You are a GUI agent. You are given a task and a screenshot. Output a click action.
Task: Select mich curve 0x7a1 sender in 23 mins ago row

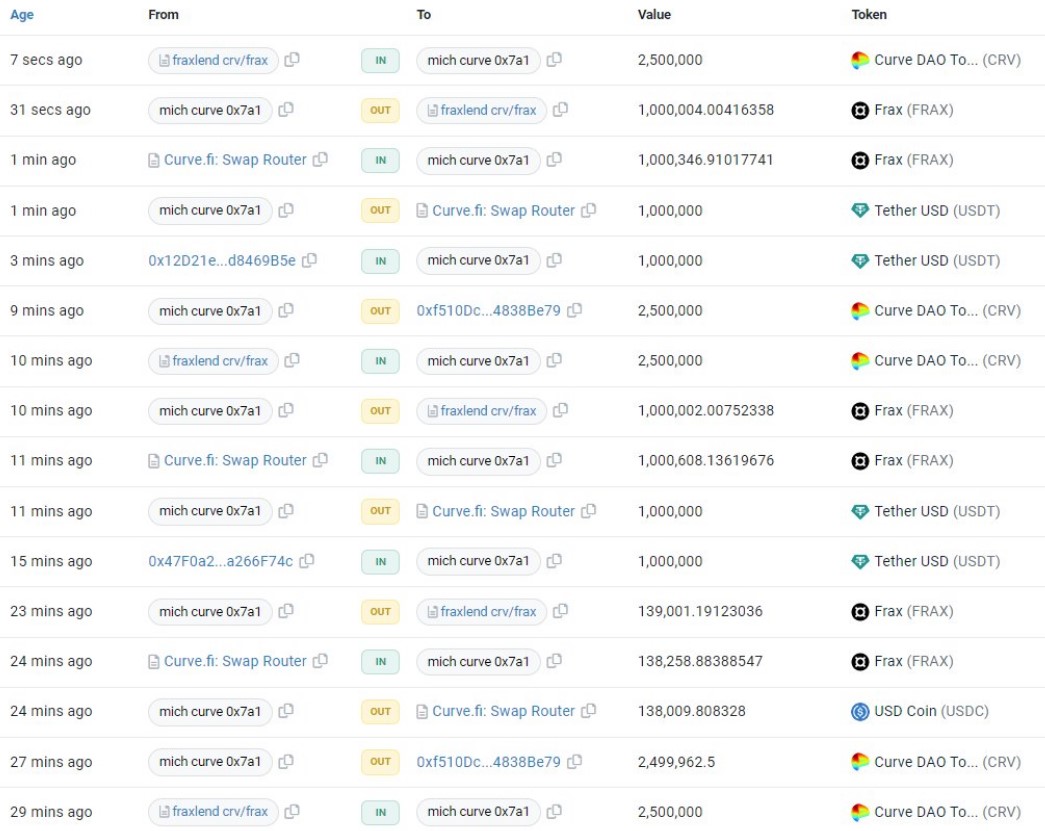210,611
